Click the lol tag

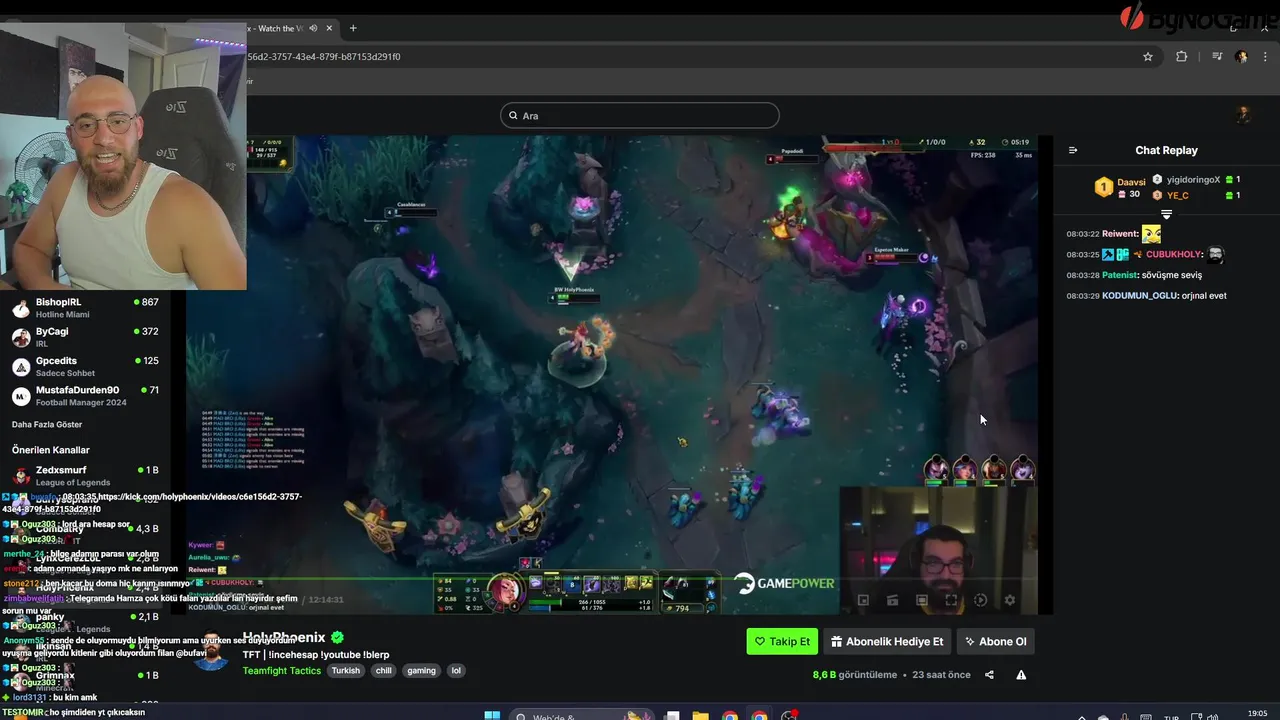pyautogui.click(x=456, y=670)
